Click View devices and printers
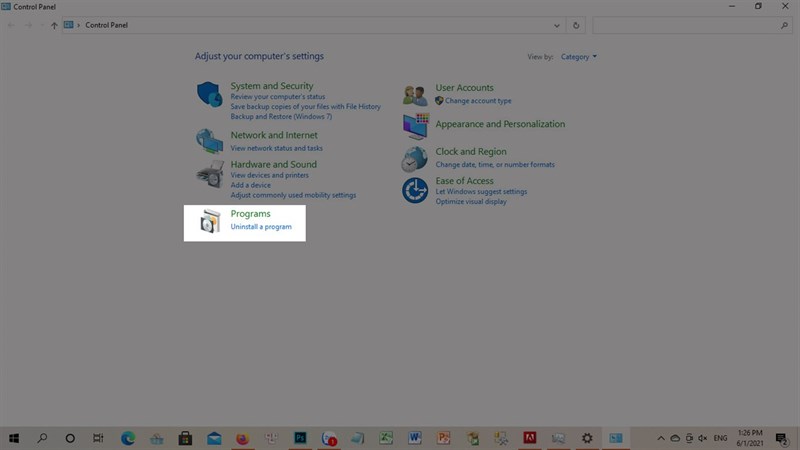800x450 pixels. pos(269,175)
